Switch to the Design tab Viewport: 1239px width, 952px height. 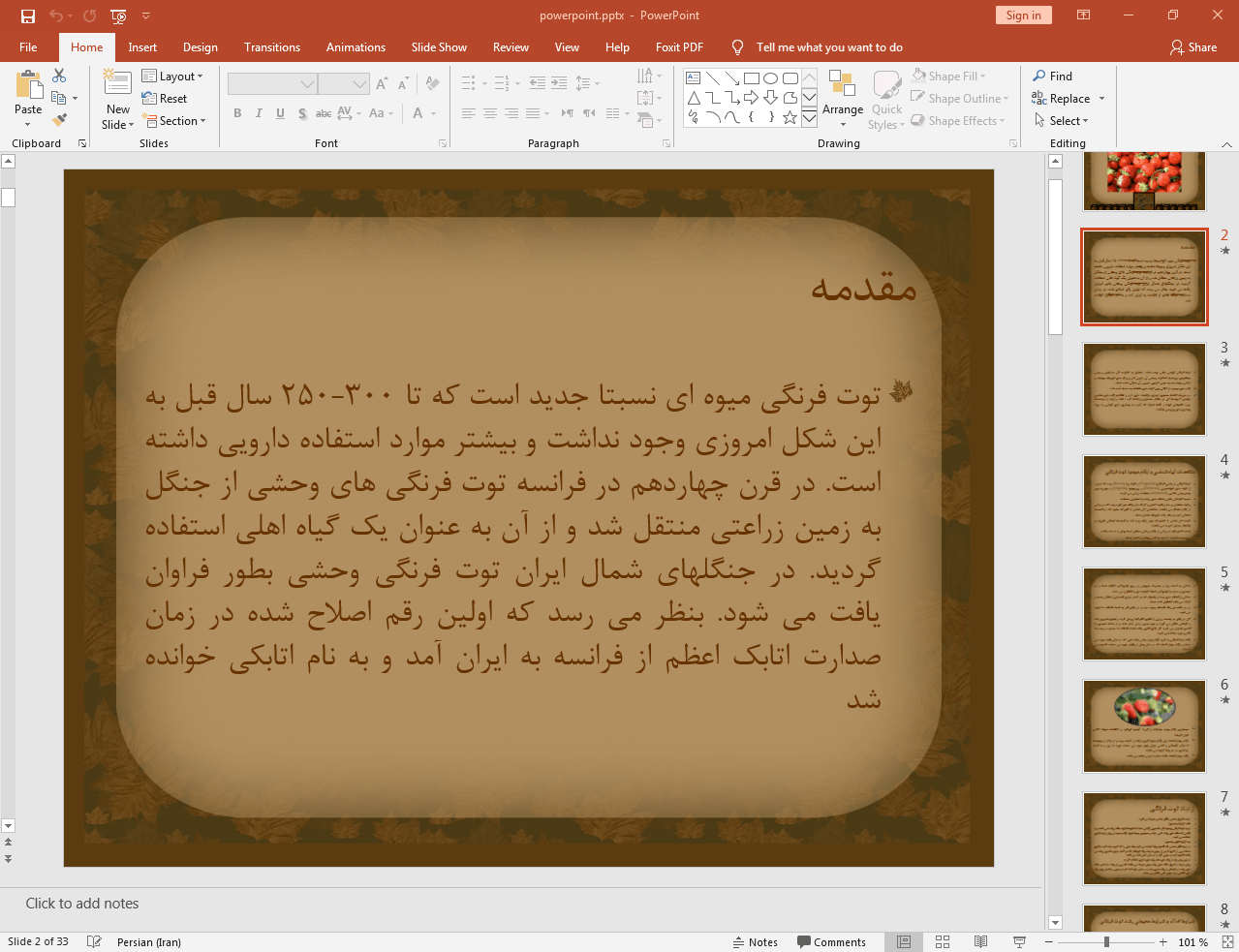coord(201,46)
